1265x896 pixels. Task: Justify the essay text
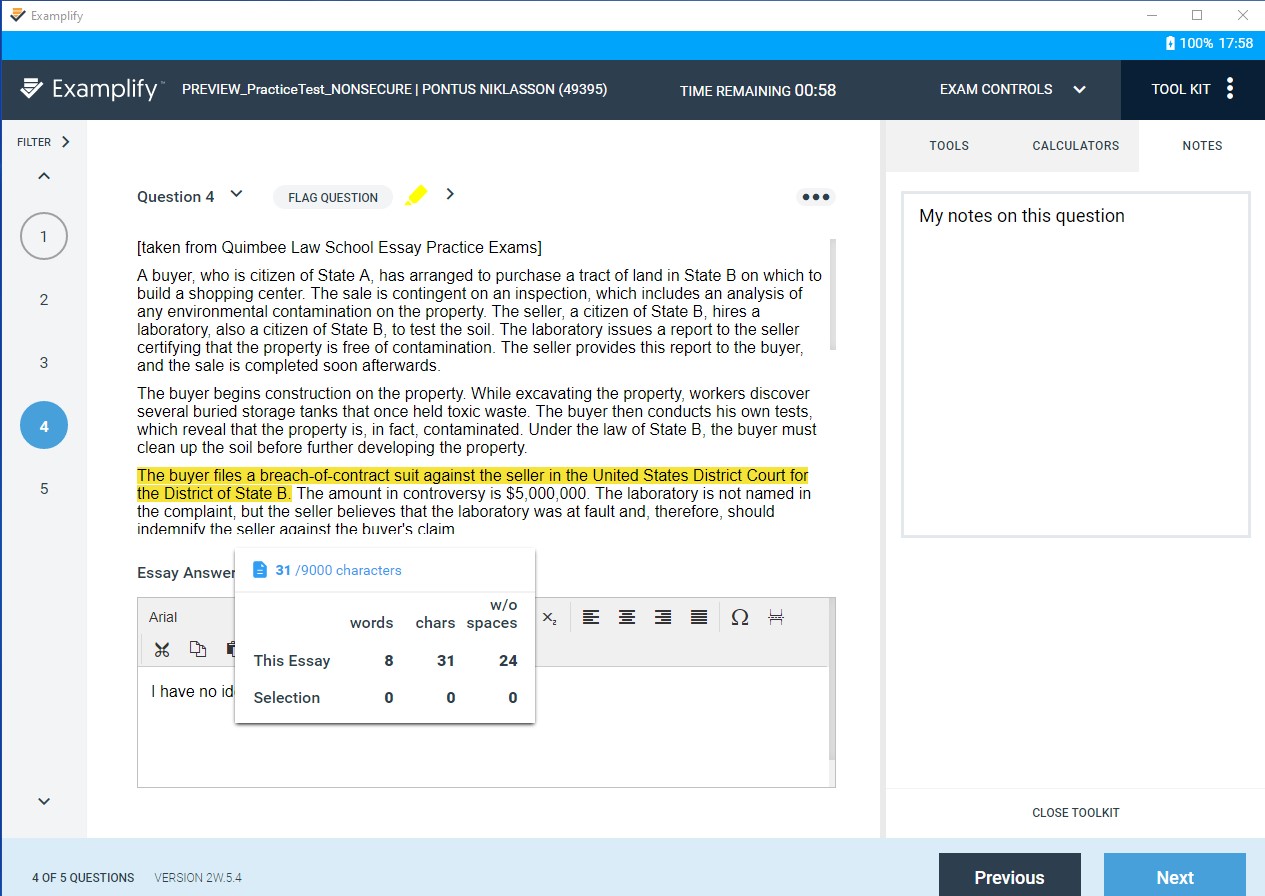pyautogui.click(x=699, y=618)
